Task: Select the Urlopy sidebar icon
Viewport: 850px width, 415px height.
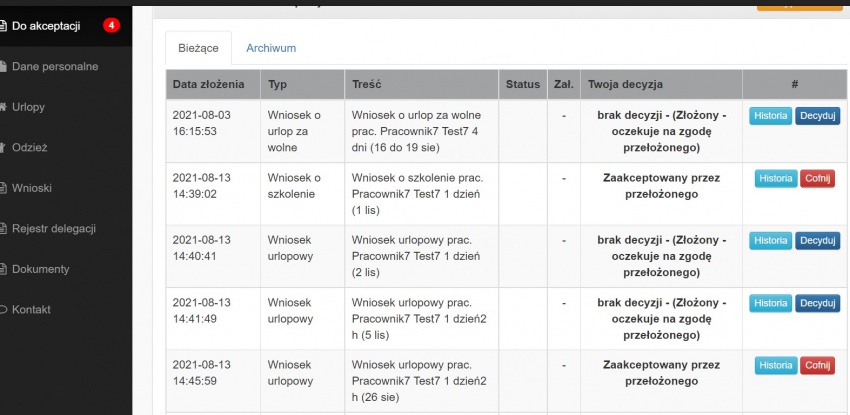Action: coord(3,107)
